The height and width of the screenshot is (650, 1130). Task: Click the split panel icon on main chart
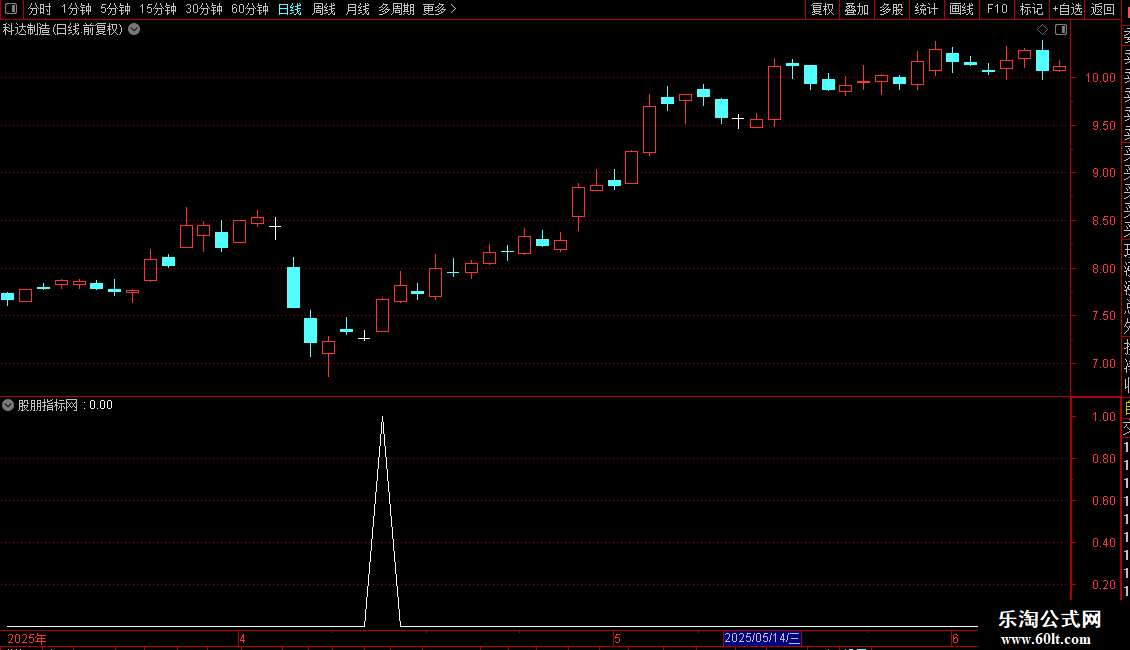1061,30
